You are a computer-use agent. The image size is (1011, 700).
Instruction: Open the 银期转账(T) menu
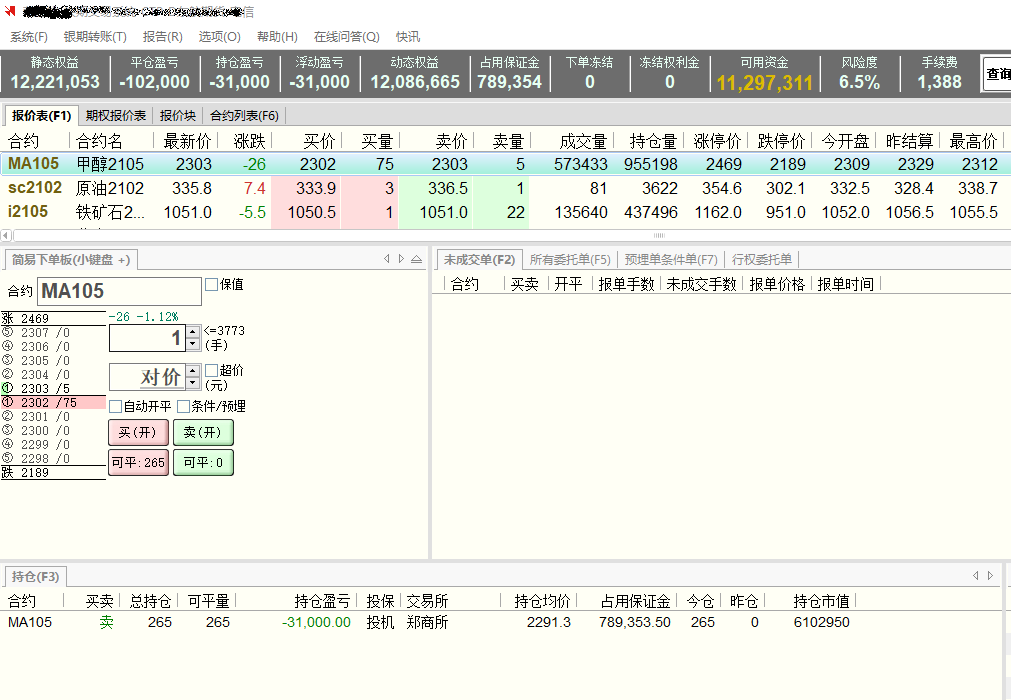pos(95,37)
